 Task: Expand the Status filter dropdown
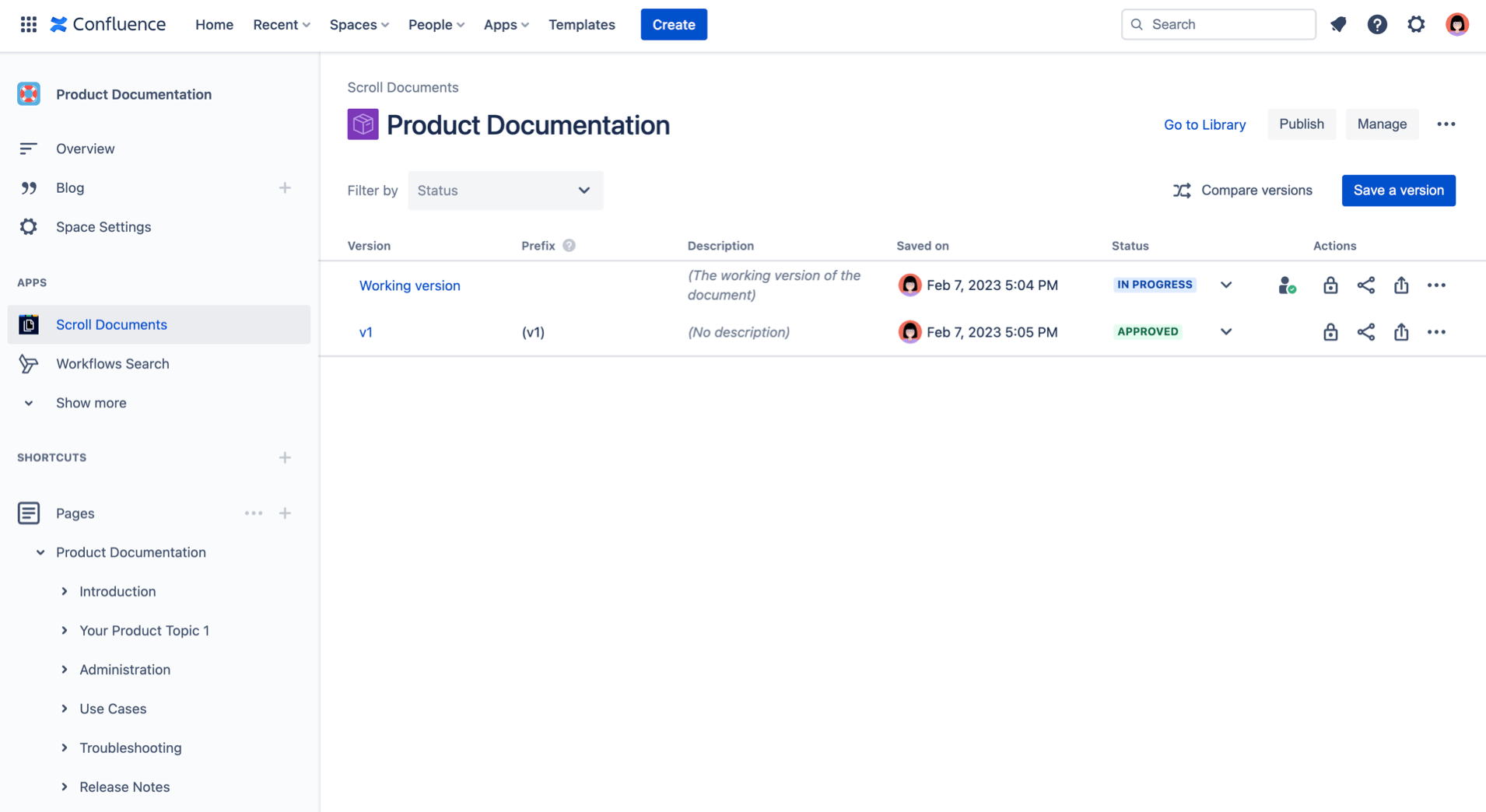[x=505, y=191]
